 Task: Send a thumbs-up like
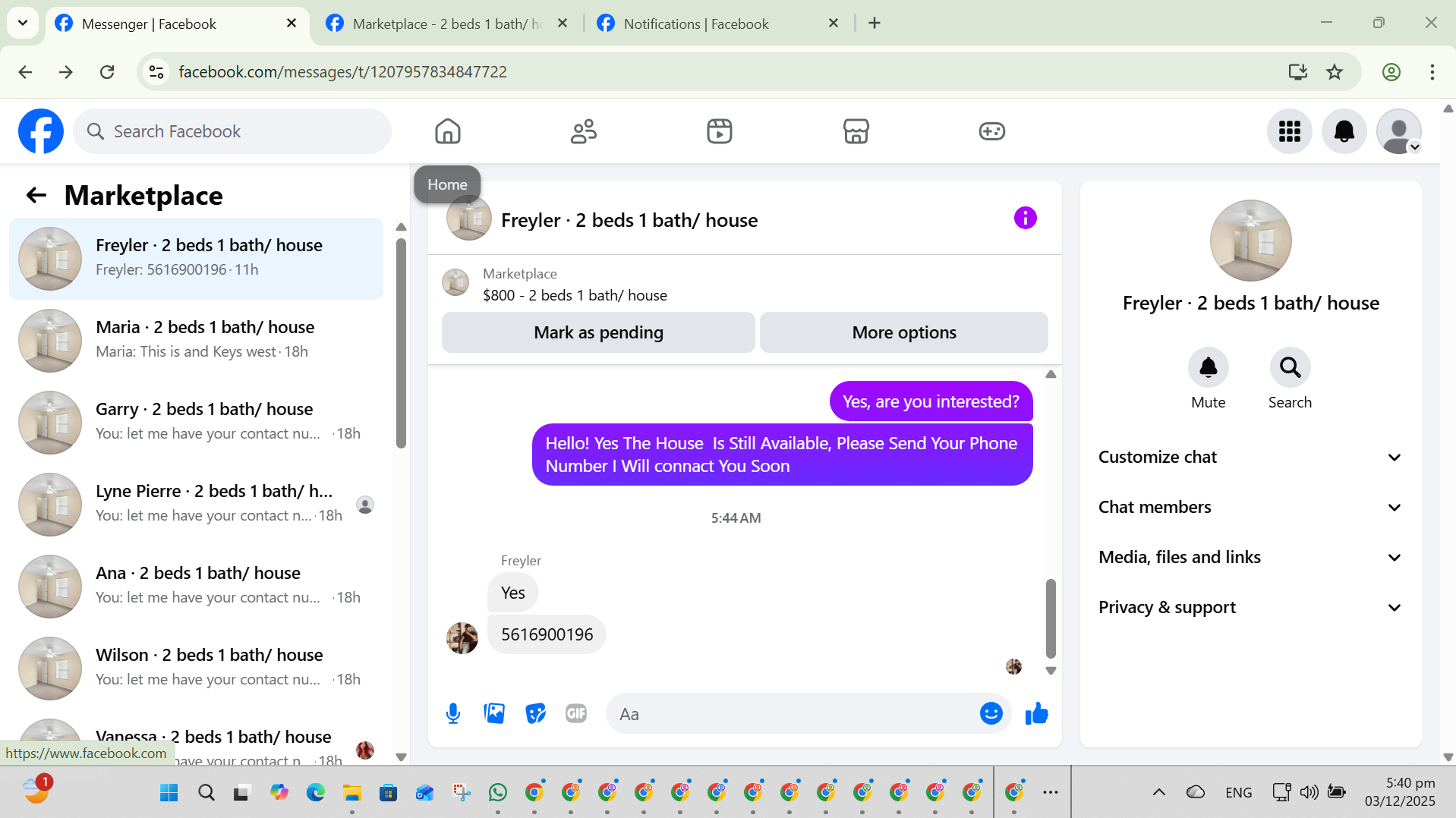coord(1036,713)
